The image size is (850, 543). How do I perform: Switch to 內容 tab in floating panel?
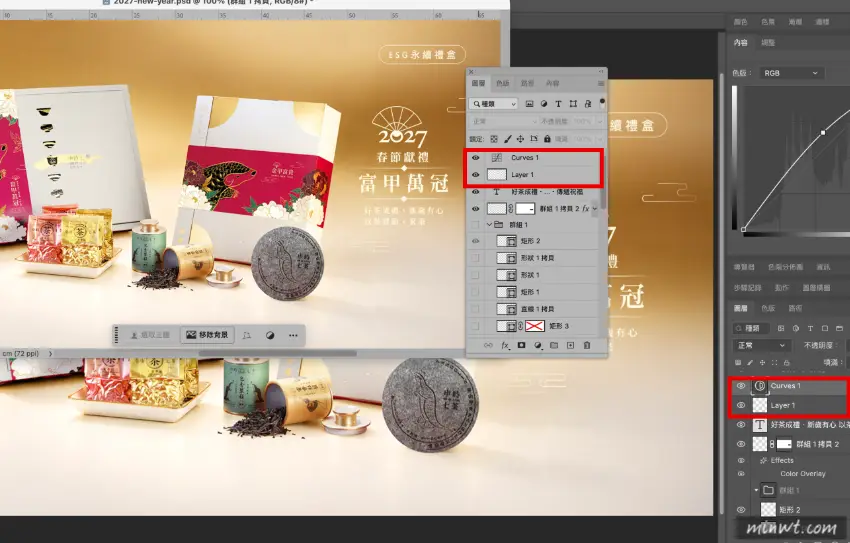552,83
